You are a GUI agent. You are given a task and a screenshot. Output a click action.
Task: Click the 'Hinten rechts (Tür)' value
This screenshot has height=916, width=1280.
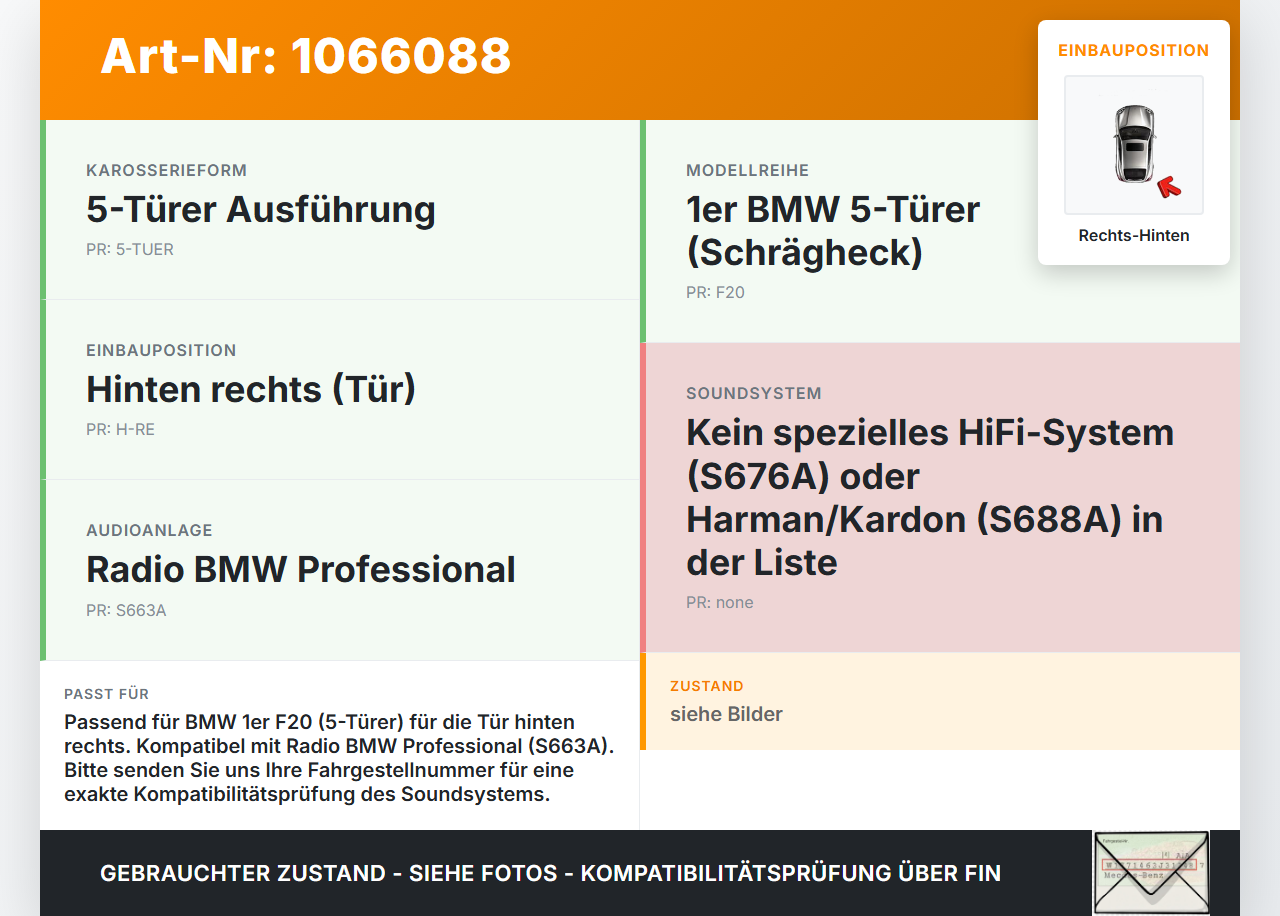click(251, 390)
